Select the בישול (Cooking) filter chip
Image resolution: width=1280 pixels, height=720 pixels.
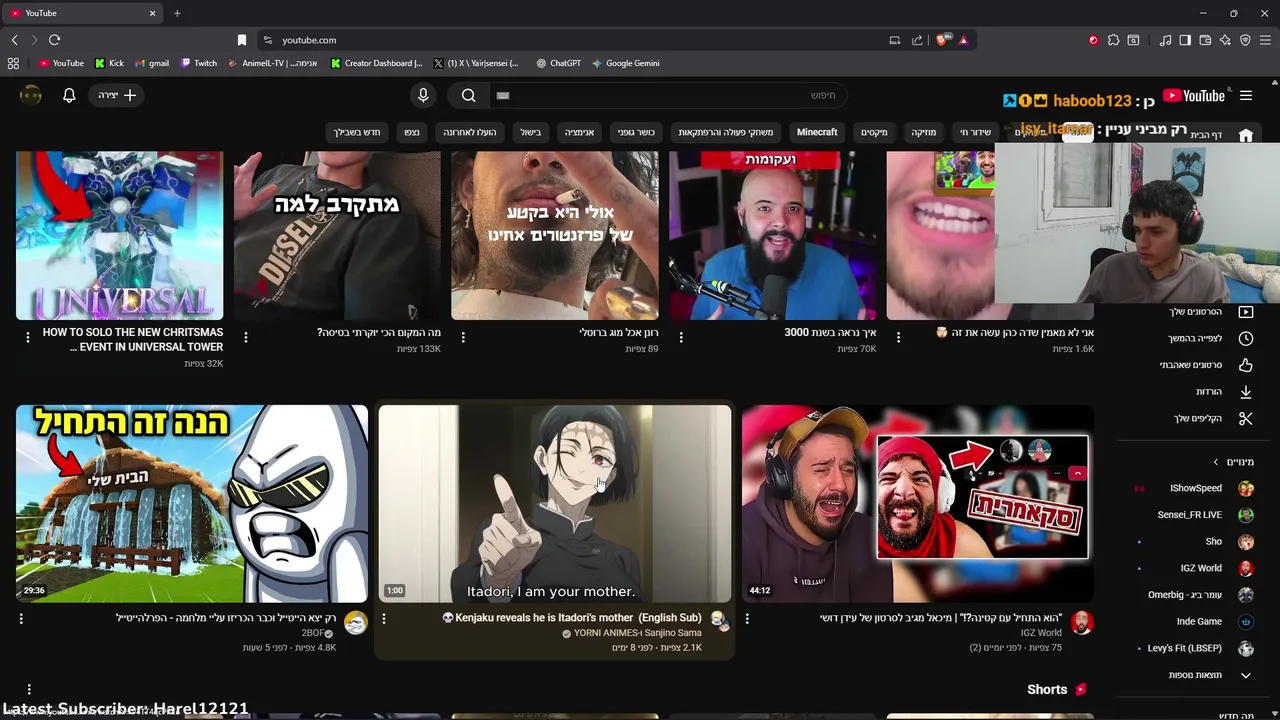(x=530, y=132)
